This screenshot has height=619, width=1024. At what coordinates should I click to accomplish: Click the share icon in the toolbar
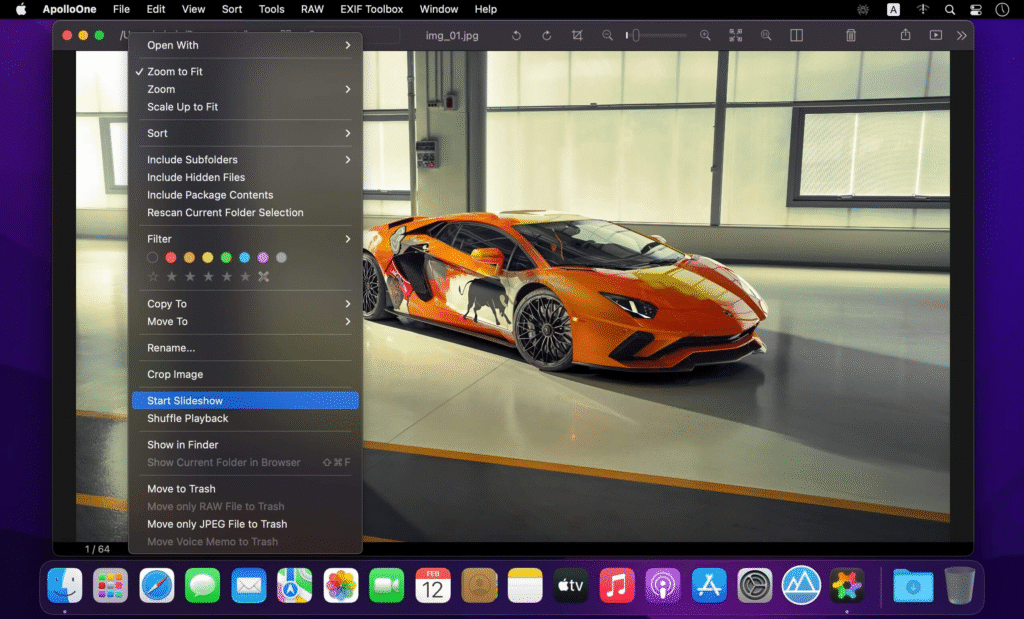(x=905, y=35)
